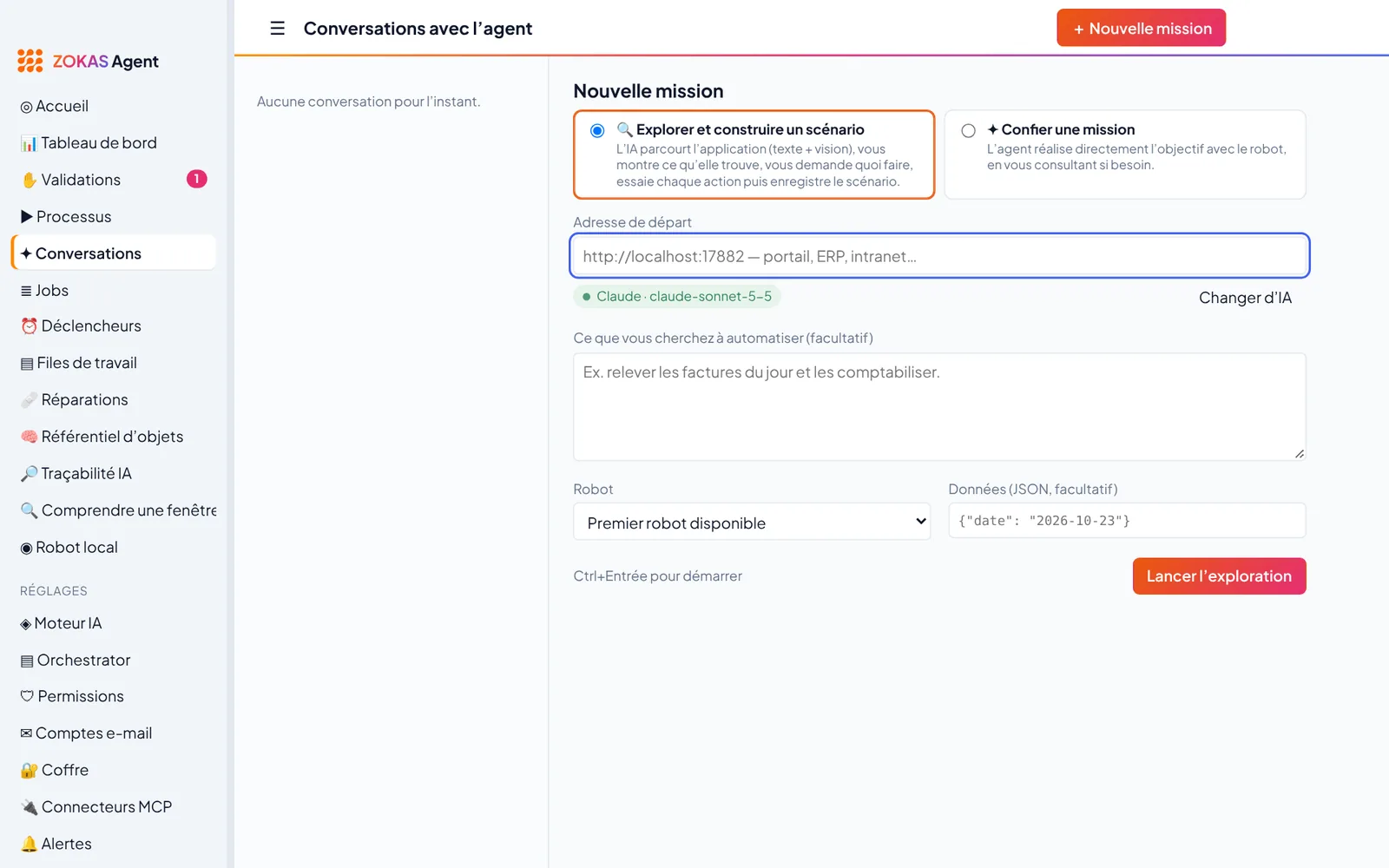Focus the Adresse de départ input field

939,256
